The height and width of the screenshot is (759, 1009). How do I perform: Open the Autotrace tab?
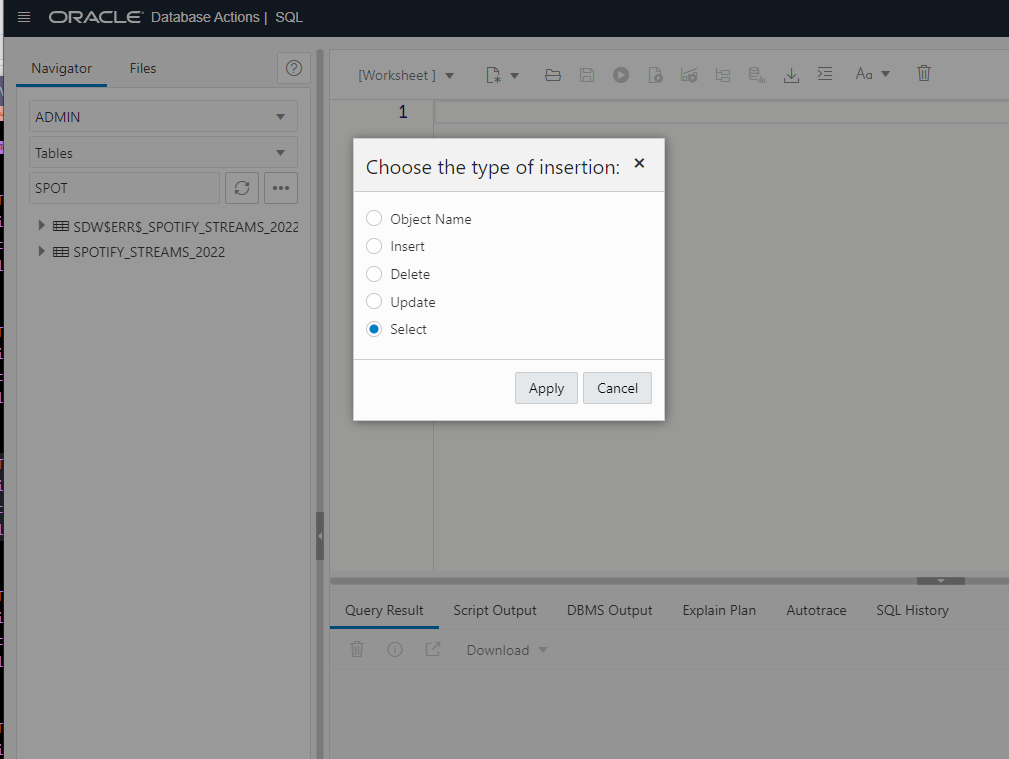click(816, 610)
